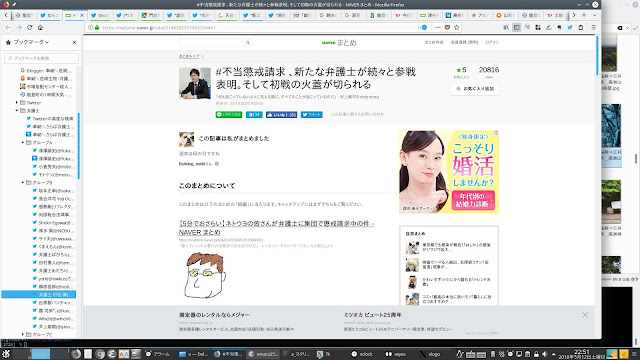Switch to the Google Maps tab
The height and width of the screenshot is (360, 640).
pos(151,15)
